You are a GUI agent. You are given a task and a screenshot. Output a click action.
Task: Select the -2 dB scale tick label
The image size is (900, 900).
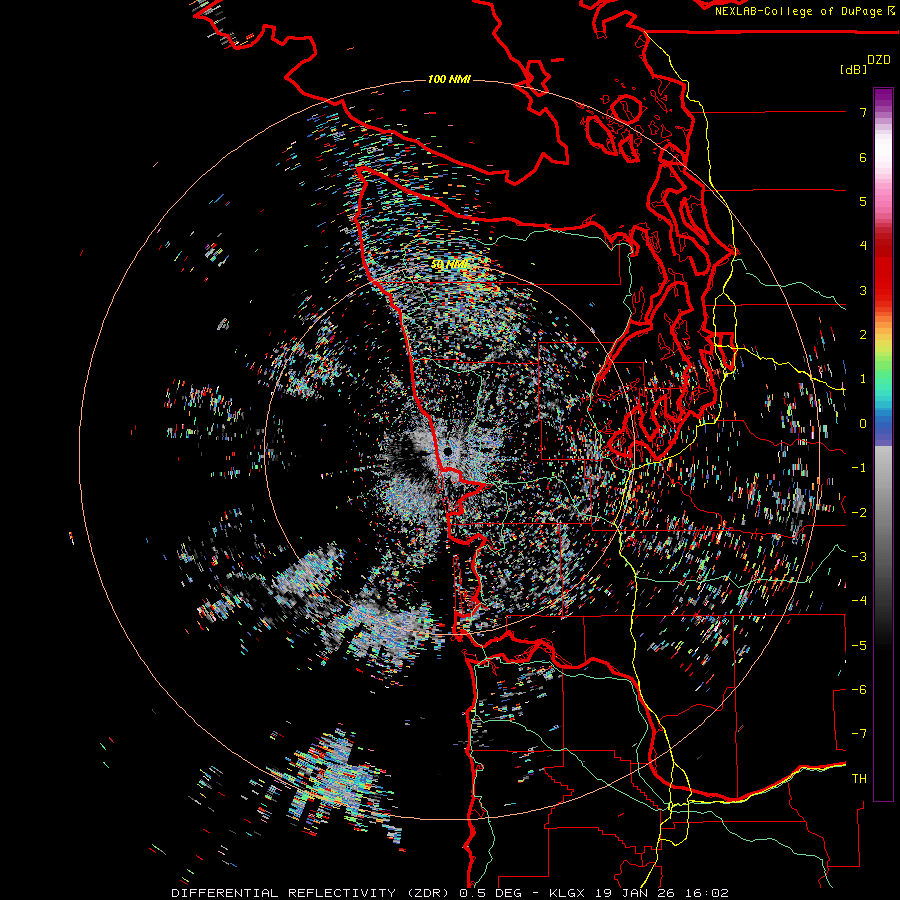tap(859, 513)
